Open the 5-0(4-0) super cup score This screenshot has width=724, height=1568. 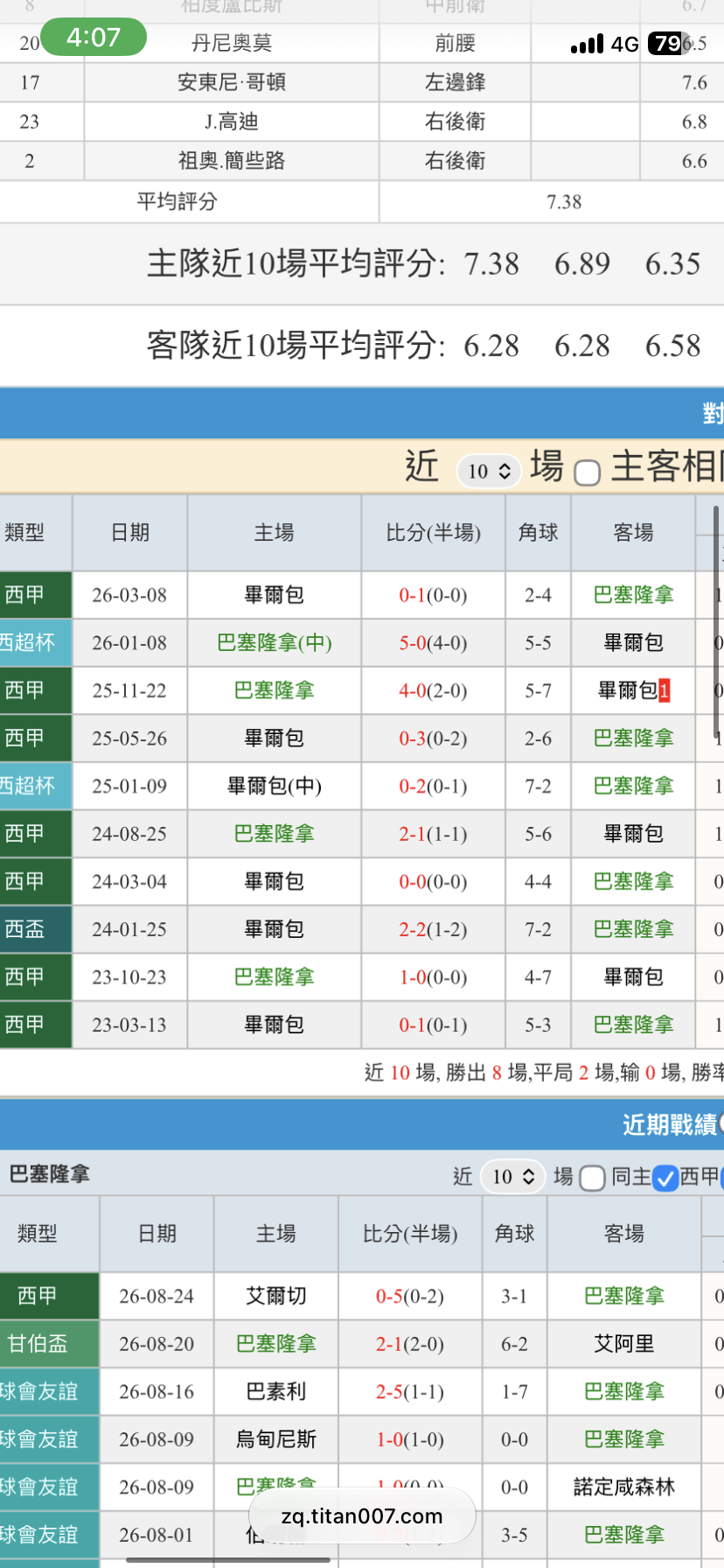[433, 643]
